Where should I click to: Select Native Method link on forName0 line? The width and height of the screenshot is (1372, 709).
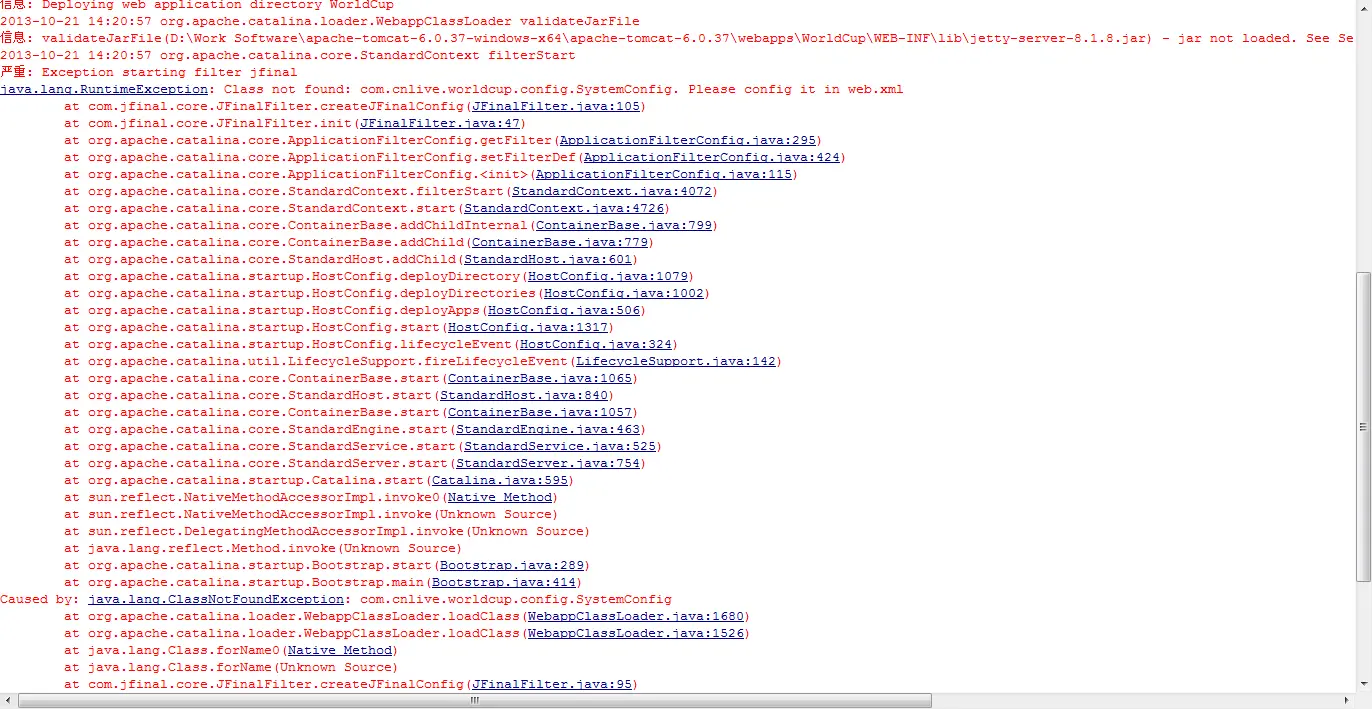tap(340, 650)
